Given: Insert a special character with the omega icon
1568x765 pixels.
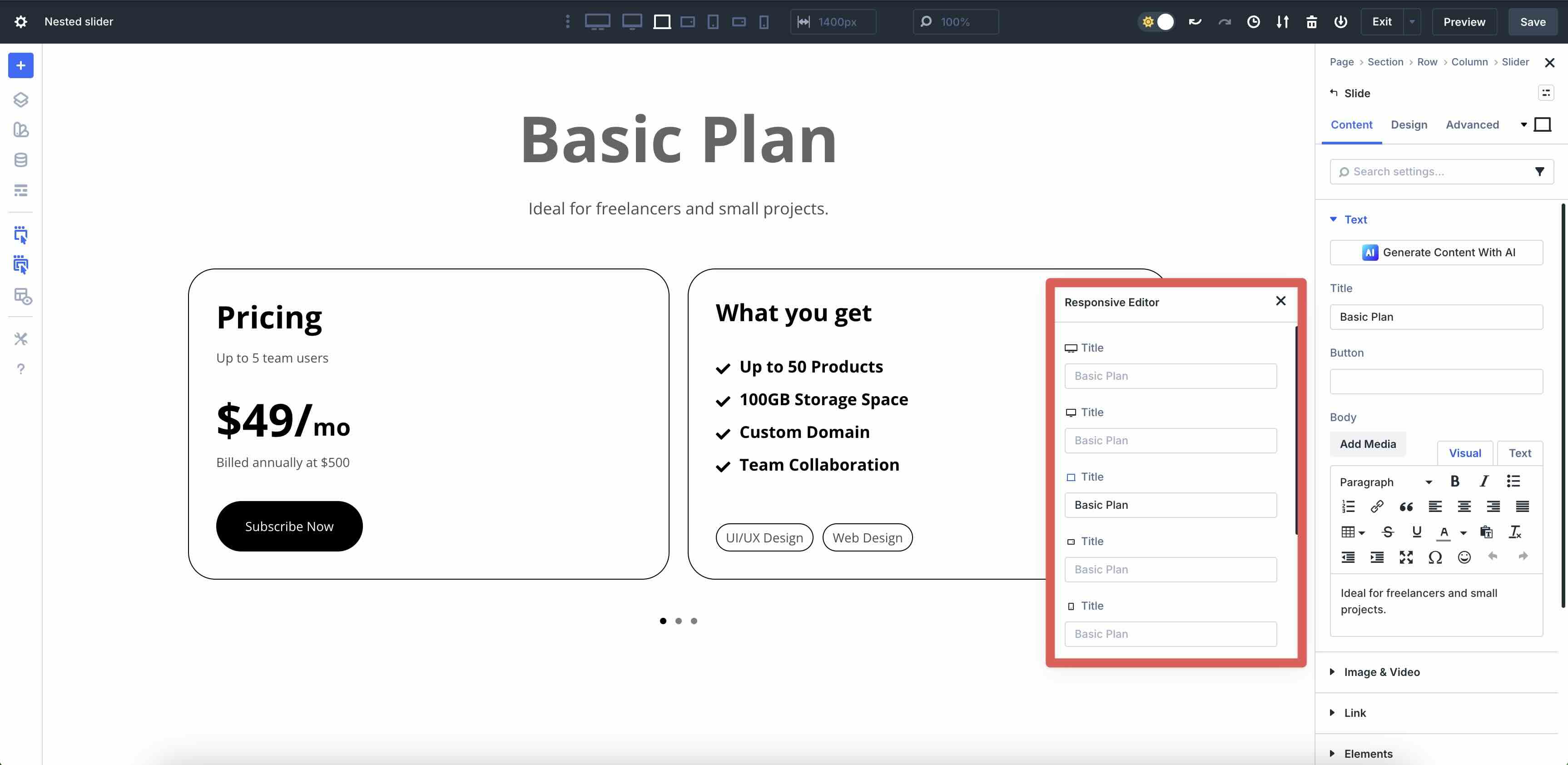Looking at the screenshot, I should click(x=1435, y=557).
